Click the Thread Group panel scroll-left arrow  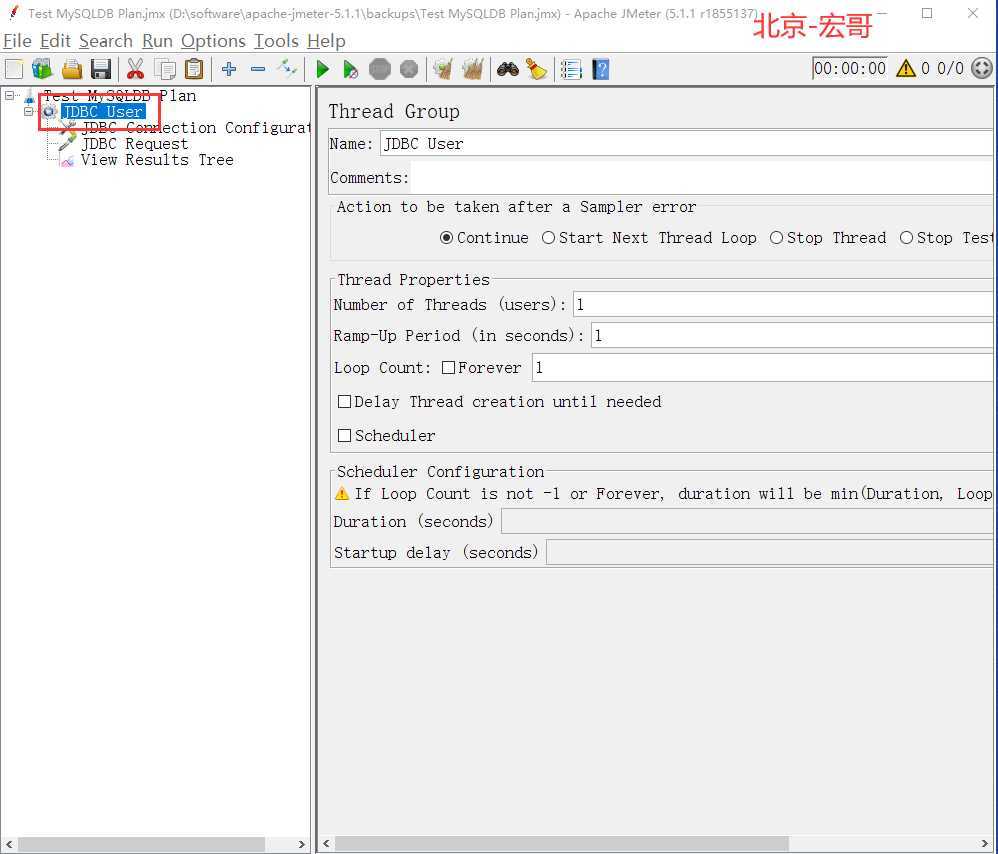(x=326, y=844)
